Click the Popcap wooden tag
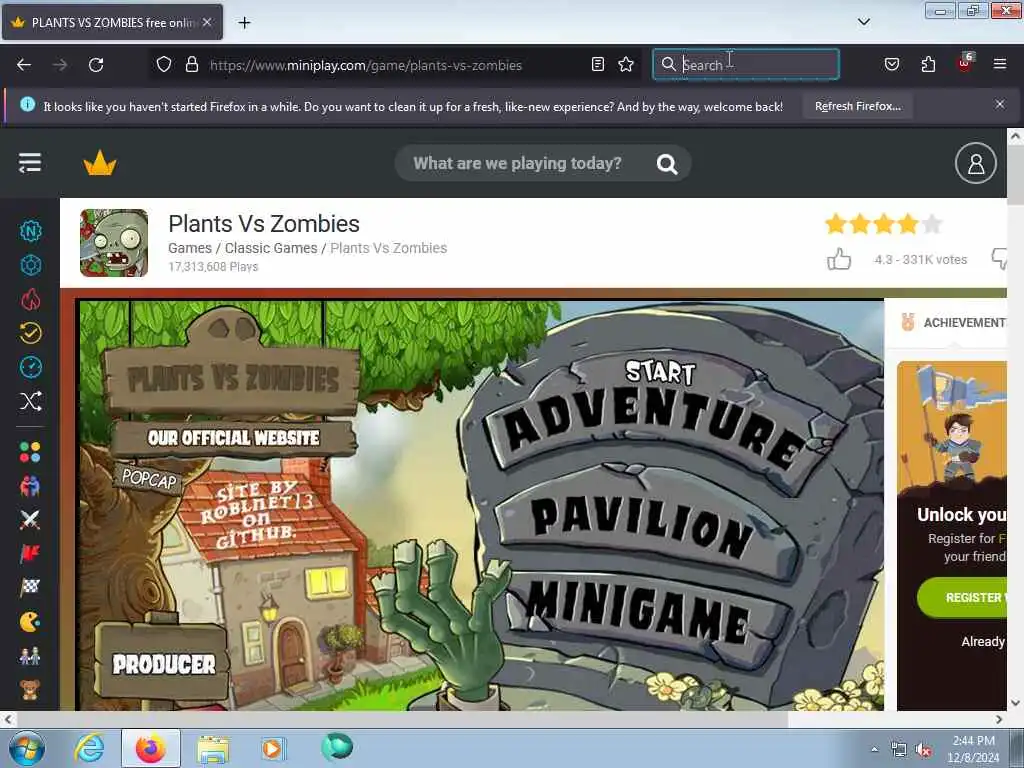Image resolution: width=1024 pixels, height=768 pixels. coord(149,479)
